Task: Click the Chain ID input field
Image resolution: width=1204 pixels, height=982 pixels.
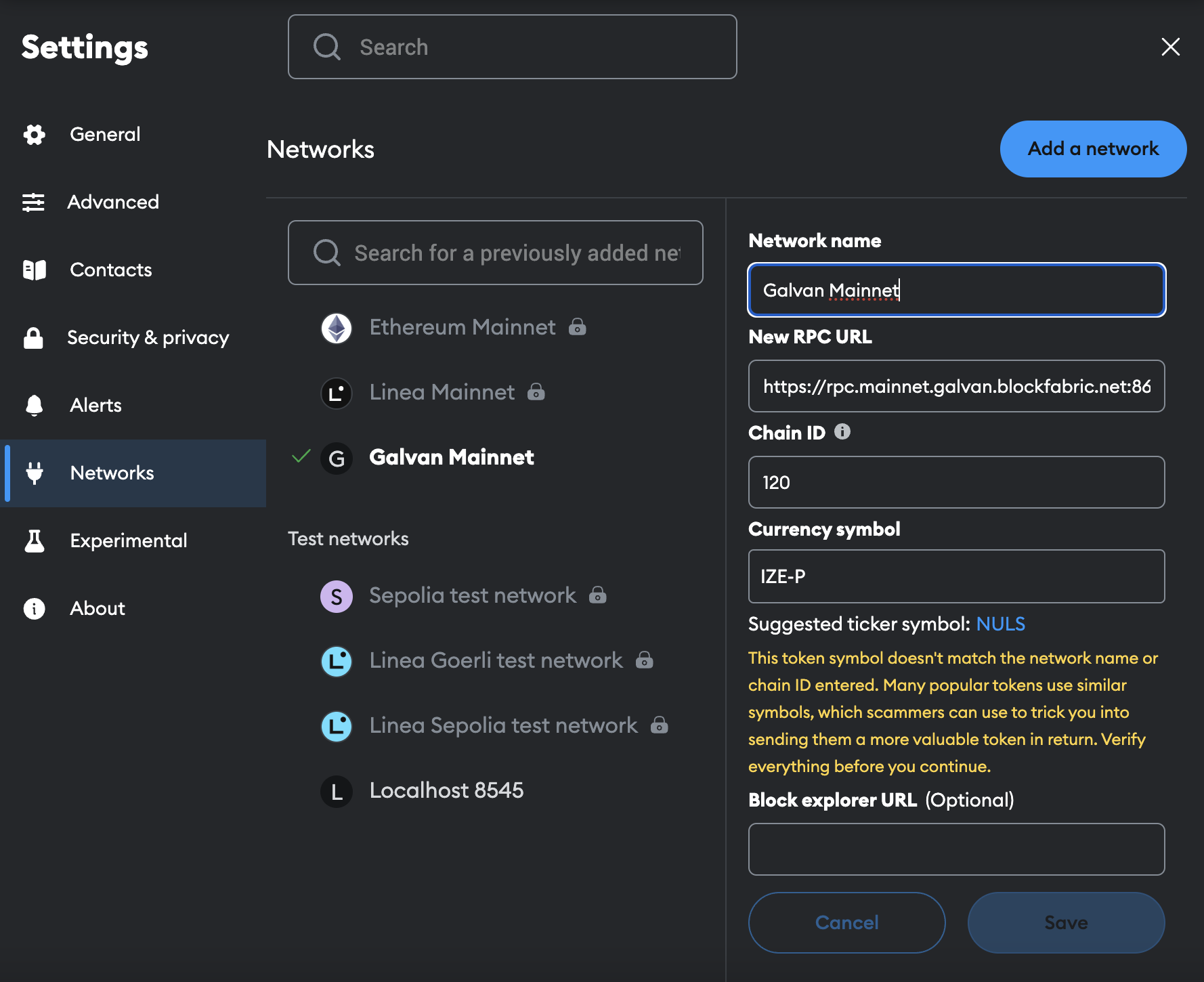Action: pos(957,482)
